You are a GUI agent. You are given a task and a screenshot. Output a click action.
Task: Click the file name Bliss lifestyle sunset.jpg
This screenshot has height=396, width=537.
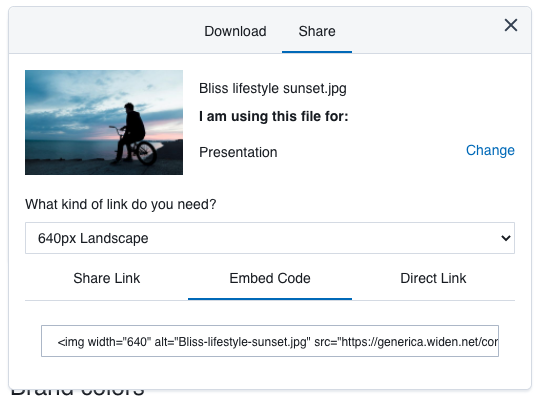(273, 88)
